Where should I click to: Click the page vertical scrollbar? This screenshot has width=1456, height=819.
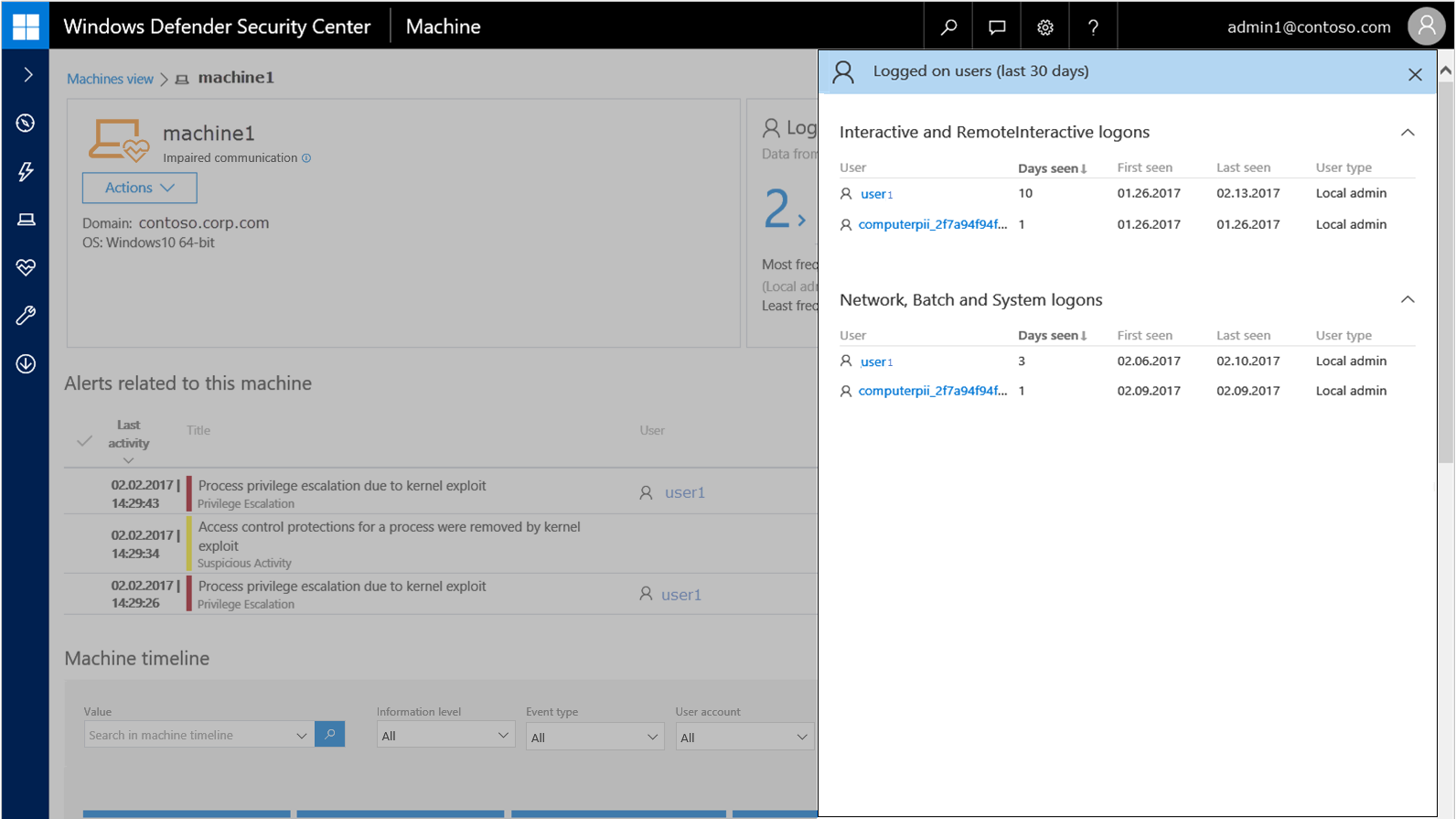click(x=1446, y=275)
